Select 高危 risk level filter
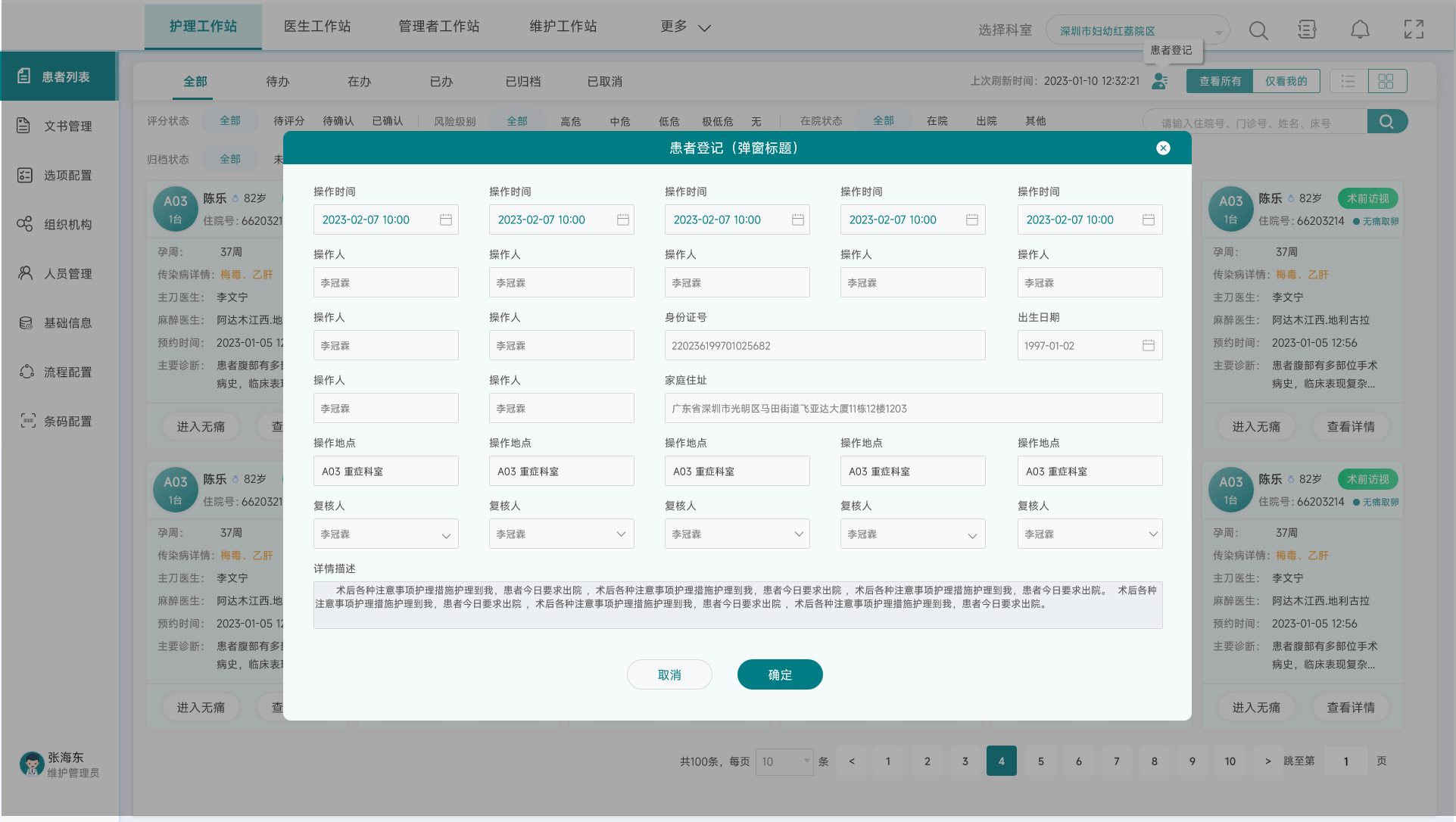Screen dimensions: 1456x822 tap(571, 121)
